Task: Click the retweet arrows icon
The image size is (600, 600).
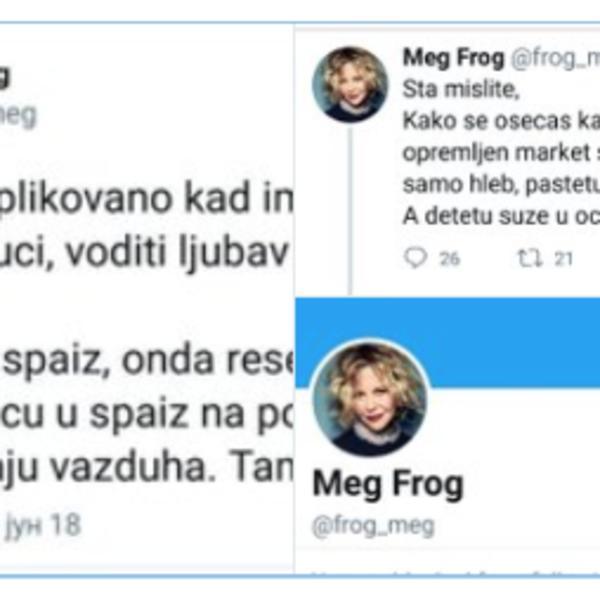Action: click(x=530, y=258)
